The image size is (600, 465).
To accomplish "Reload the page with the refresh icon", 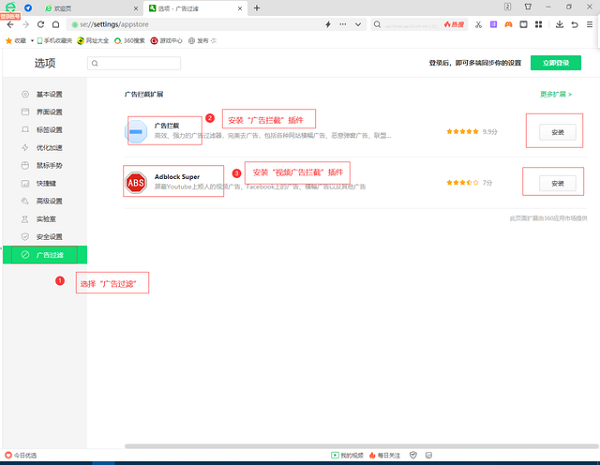I will coord(40,24).
